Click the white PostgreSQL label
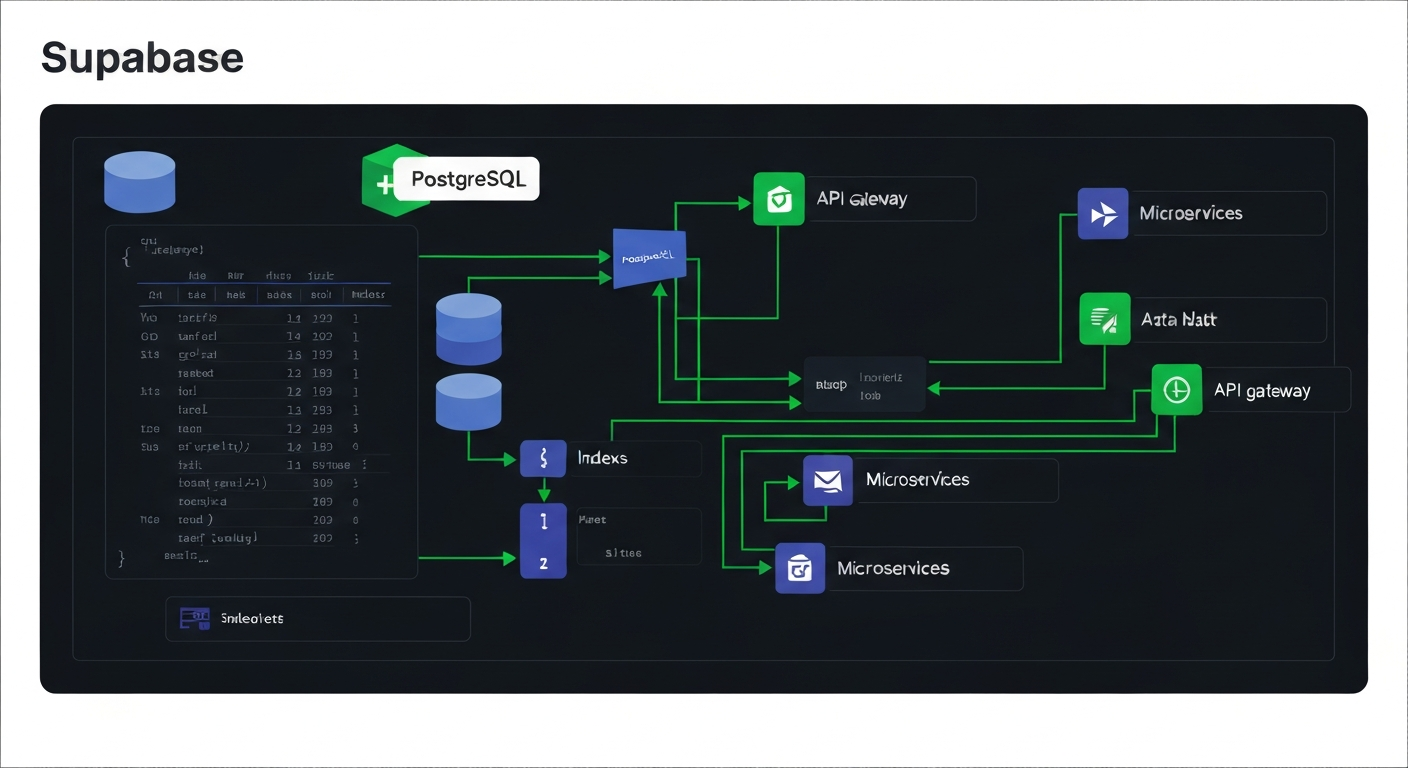The width and height of the screenshot is (1408, 768). click(x=467, y=179)
